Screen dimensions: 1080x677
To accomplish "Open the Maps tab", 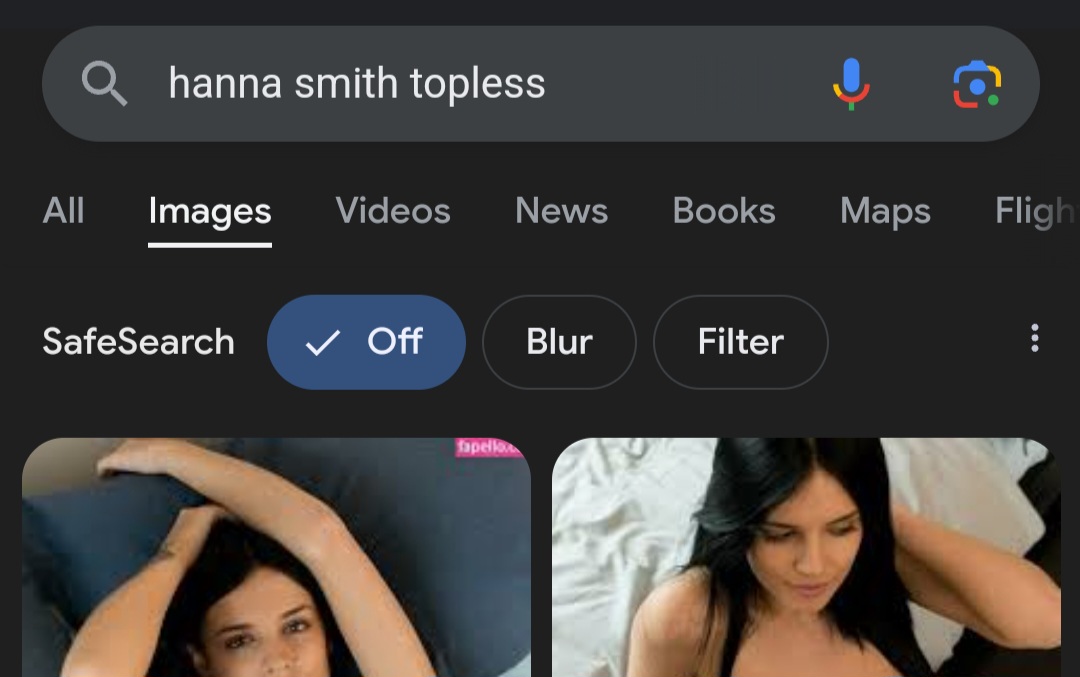I will click(x=885, y=211).
